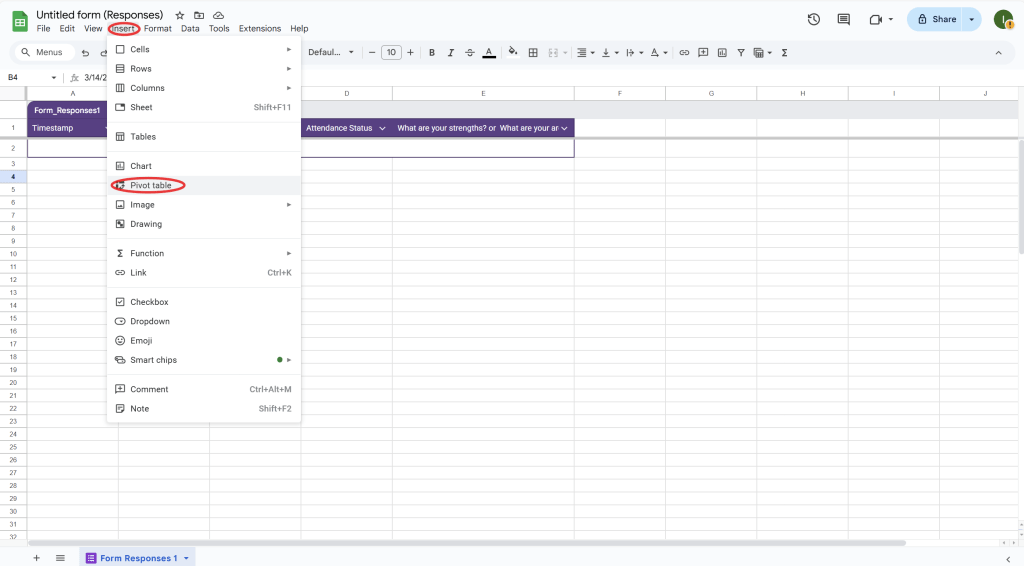Click the Bold formatting icon

431,52
